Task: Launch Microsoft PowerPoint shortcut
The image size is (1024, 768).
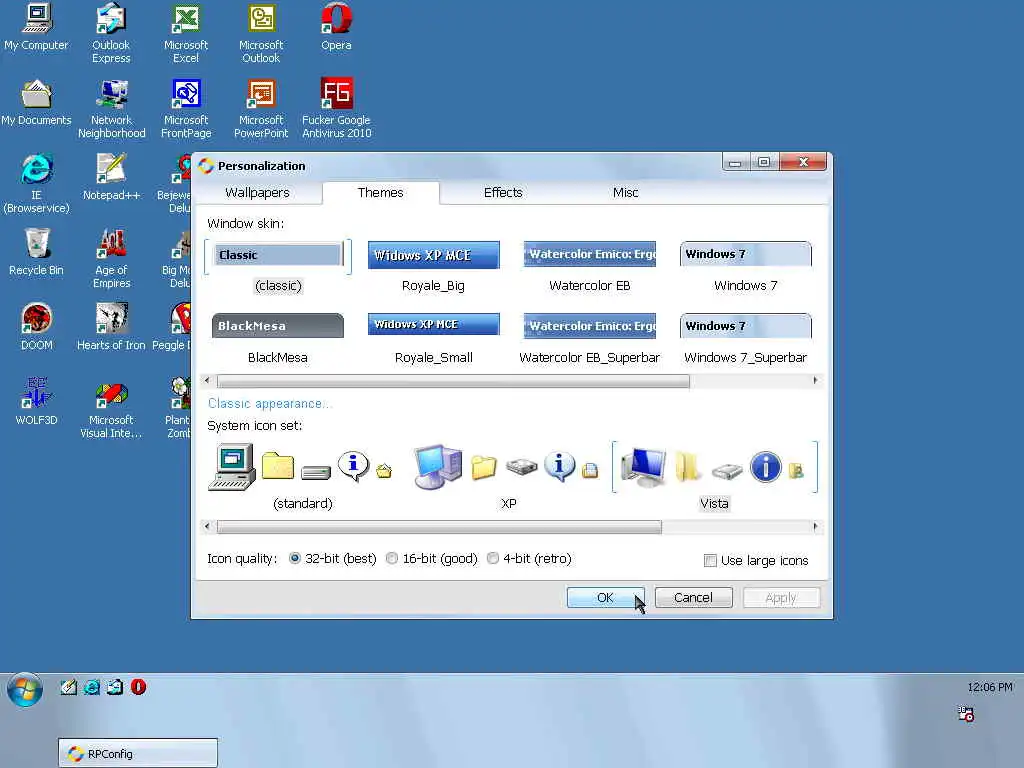Action: pos(261,108)
